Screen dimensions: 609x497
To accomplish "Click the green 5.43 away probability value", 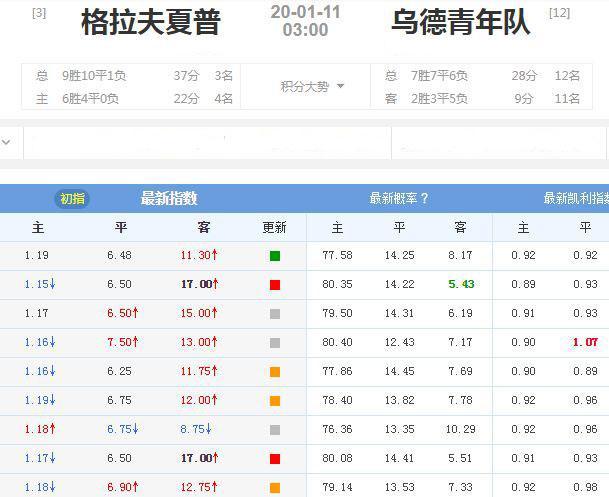I will click(461, 285).
